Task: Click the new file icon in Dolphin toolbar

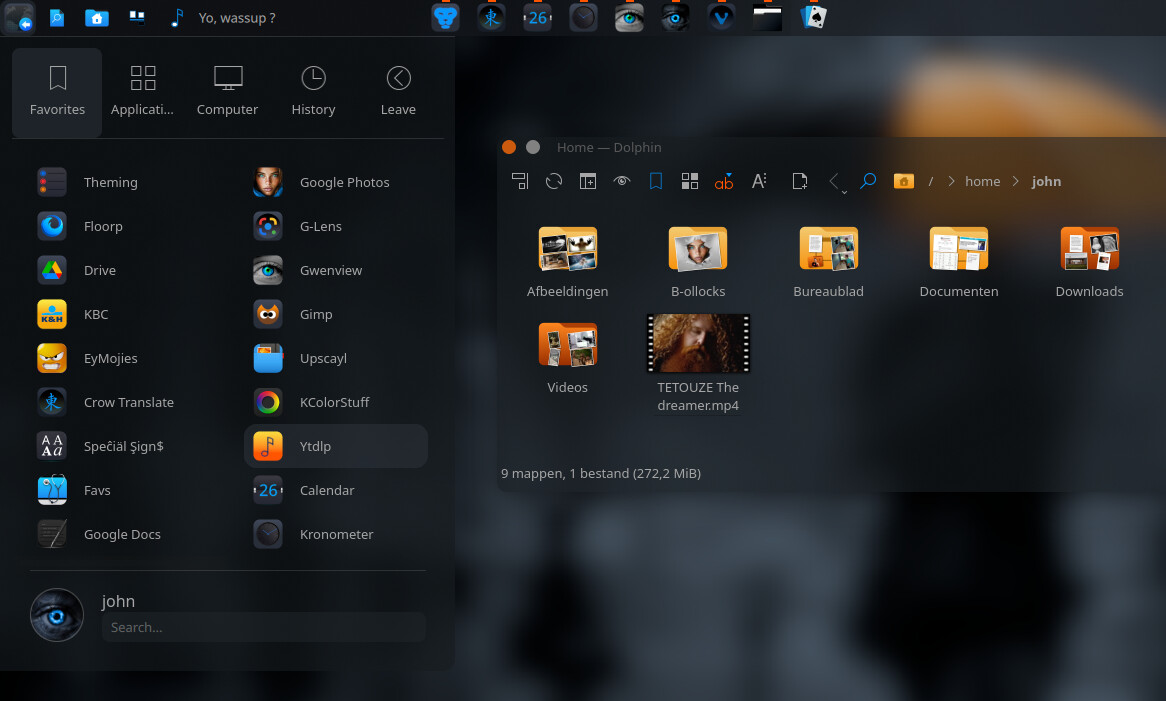Action: click(799, 181)
